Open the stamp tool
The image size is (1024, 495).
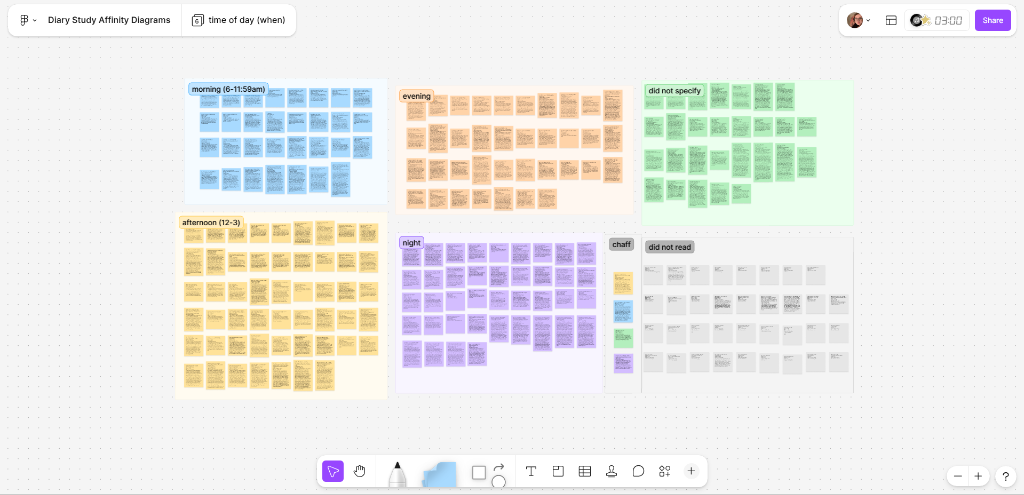[611, 471]
